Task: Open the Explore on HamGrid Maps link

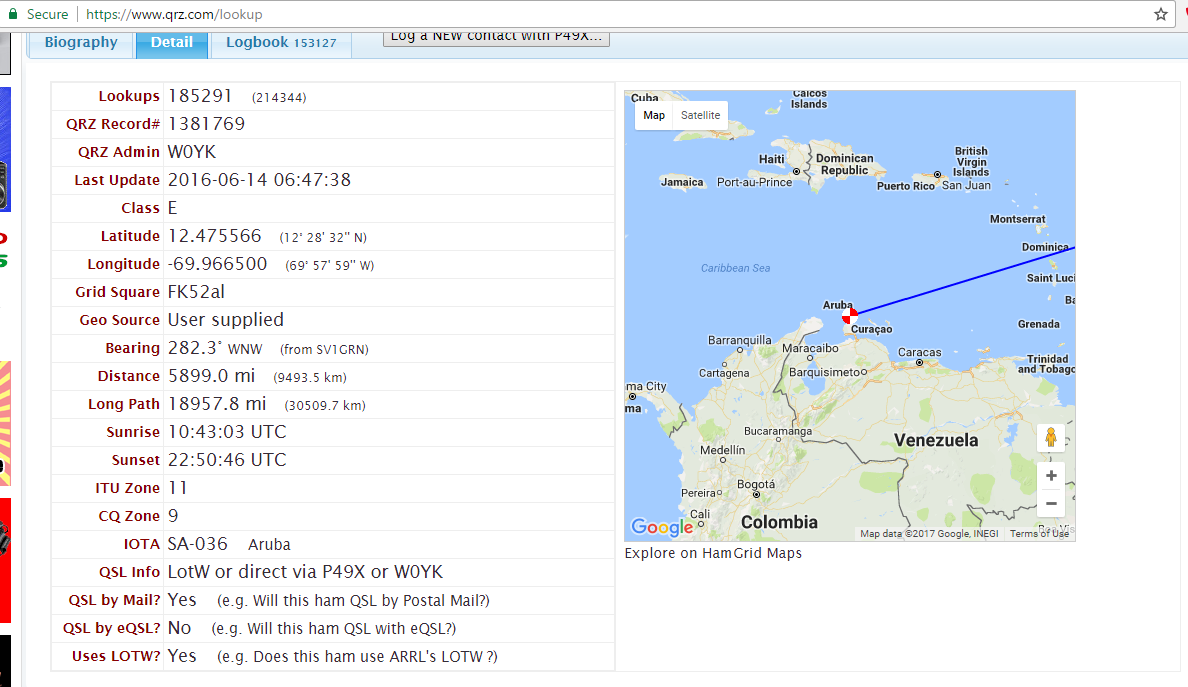Action: (713, 553)
